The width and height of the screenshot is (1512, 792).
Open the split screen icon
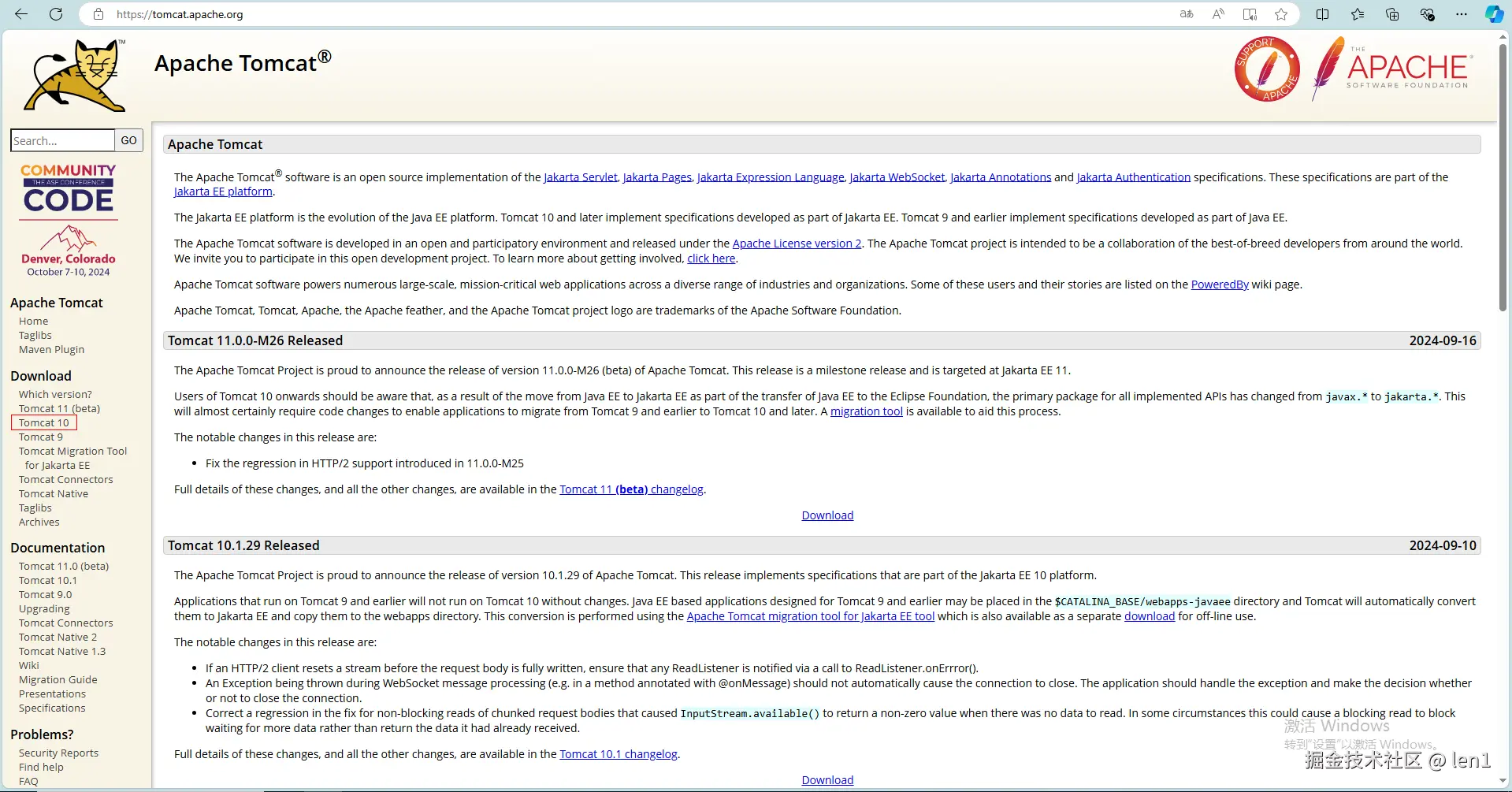point(1322,14)
